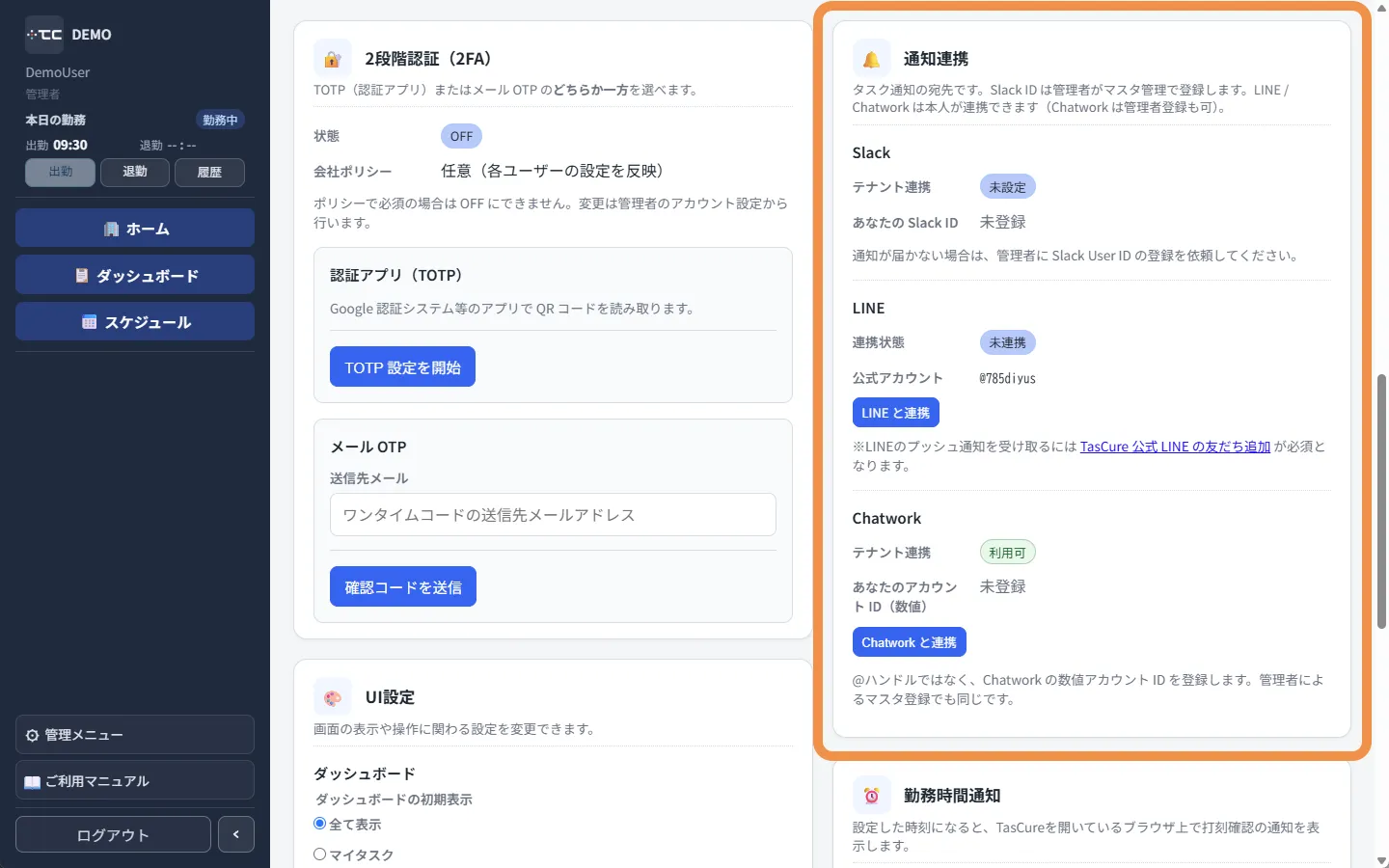This screenshot has width=1389, height=868.
Task: Click the 勤務中 status badge
Action: pyautogui.click(x=220, y=120)
